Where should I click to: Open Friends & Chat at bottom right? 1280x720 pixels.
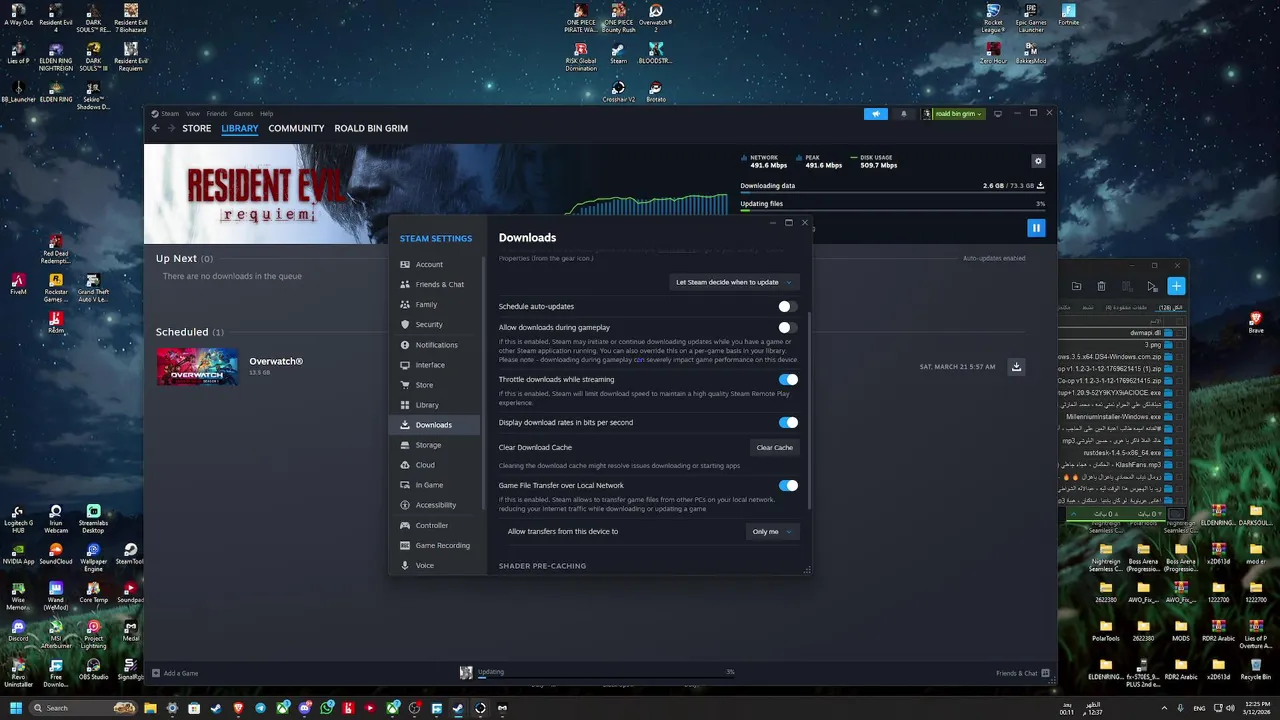point(1022,673)
